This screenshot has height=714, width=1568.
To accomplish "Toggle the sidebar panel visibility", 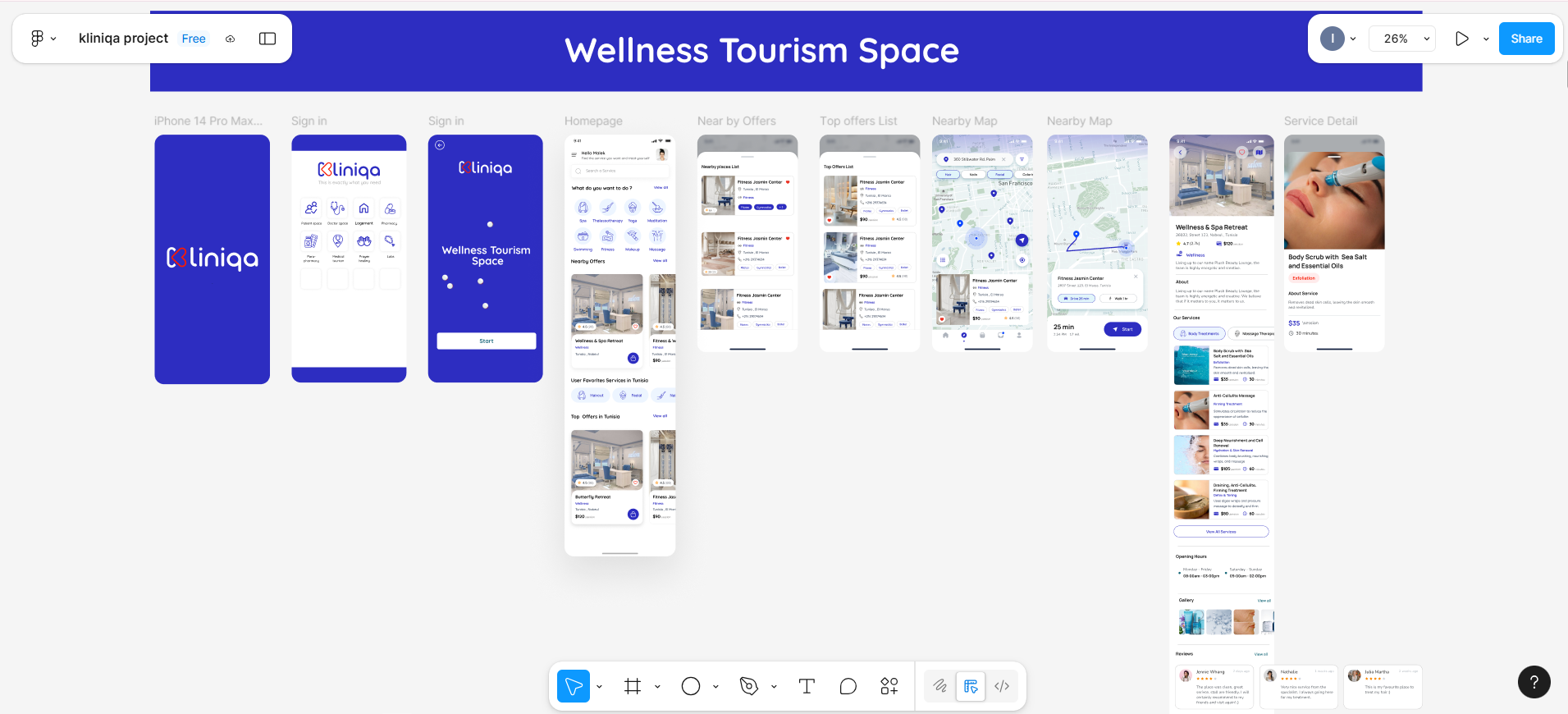I will (x=267, y=39).
